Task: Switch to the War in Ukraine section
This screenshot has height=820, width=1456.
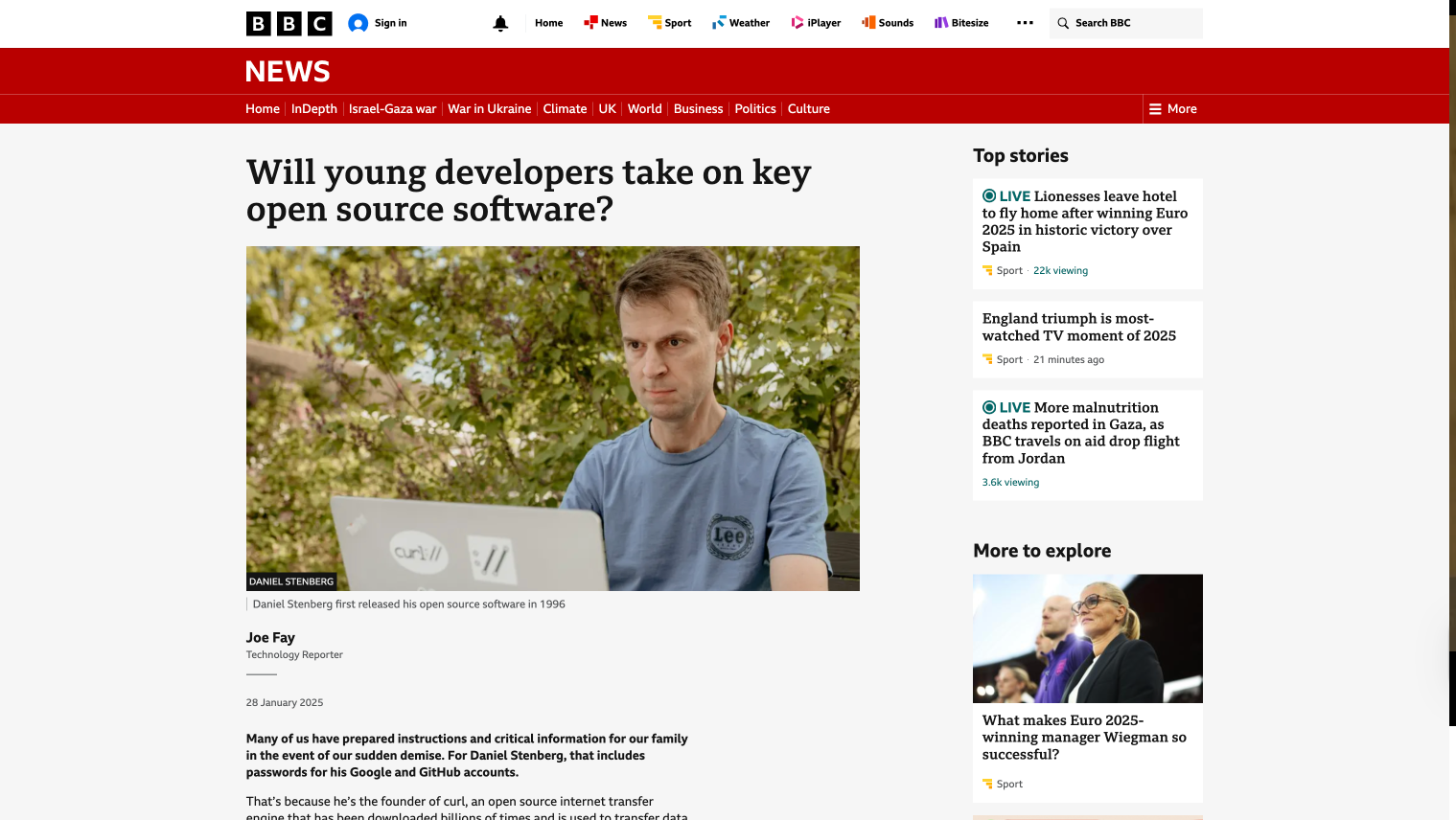Action: tap(489, 109)
